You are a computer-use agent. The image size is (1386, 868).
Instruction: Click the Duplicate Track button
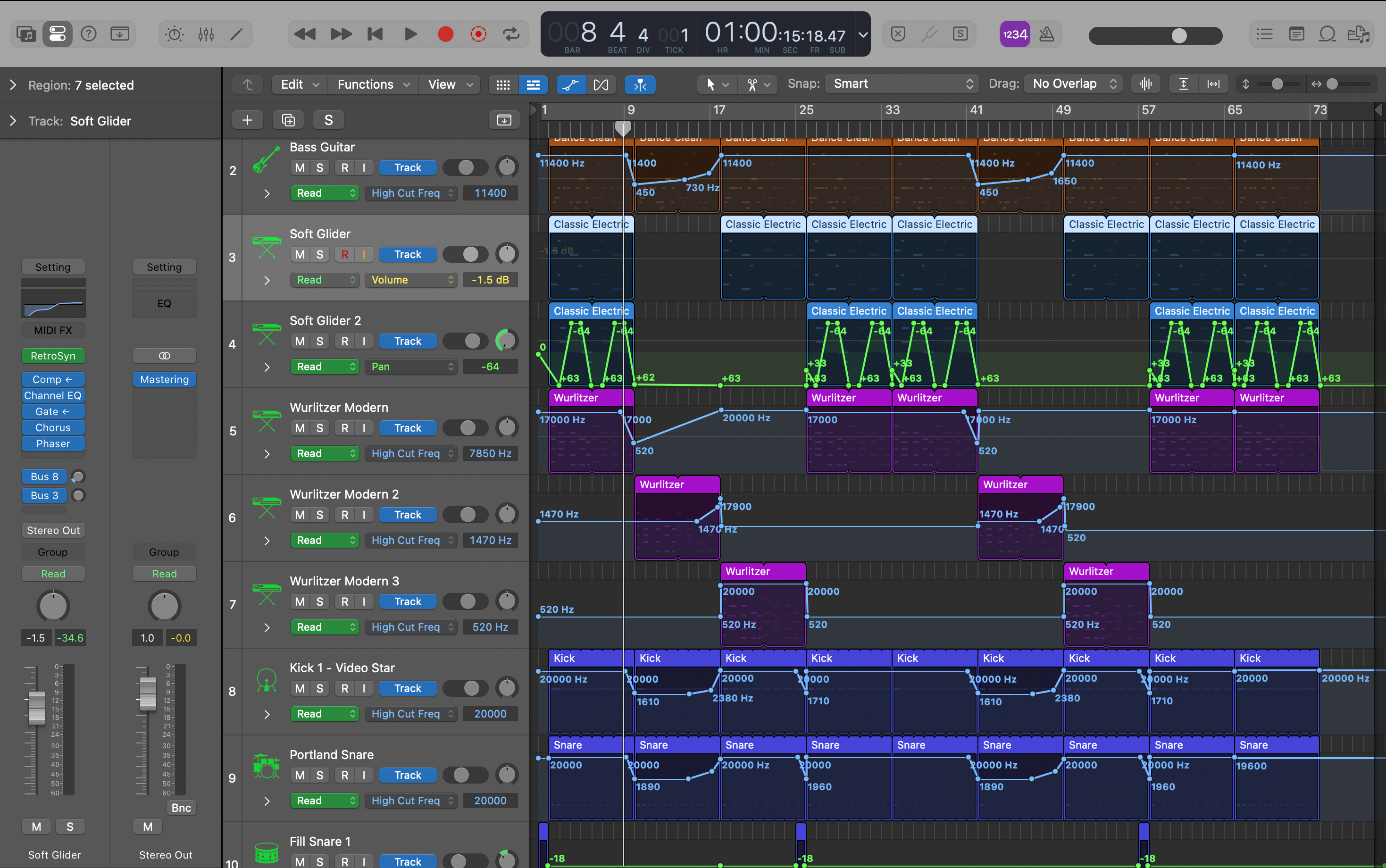(x=288, y=120)
